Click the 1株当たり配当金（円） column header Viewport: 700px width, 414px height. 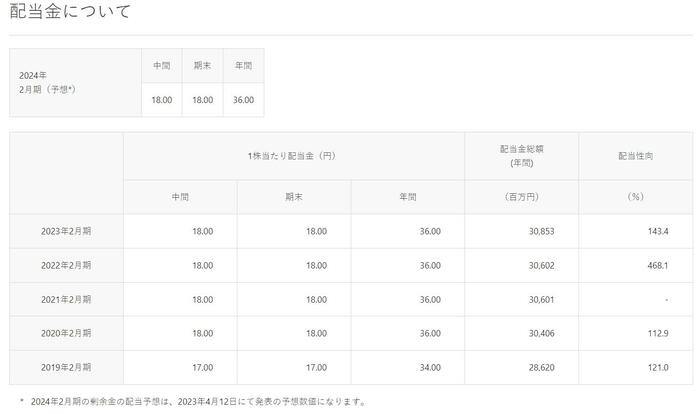[294, 156]
